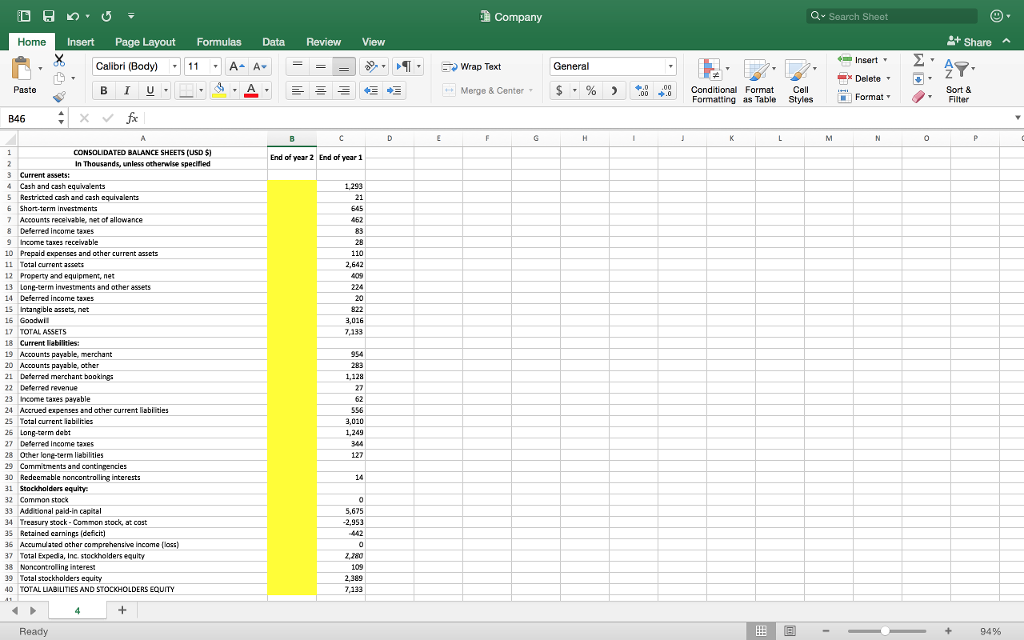Click the text Orientation icon

tap(371, 66)
